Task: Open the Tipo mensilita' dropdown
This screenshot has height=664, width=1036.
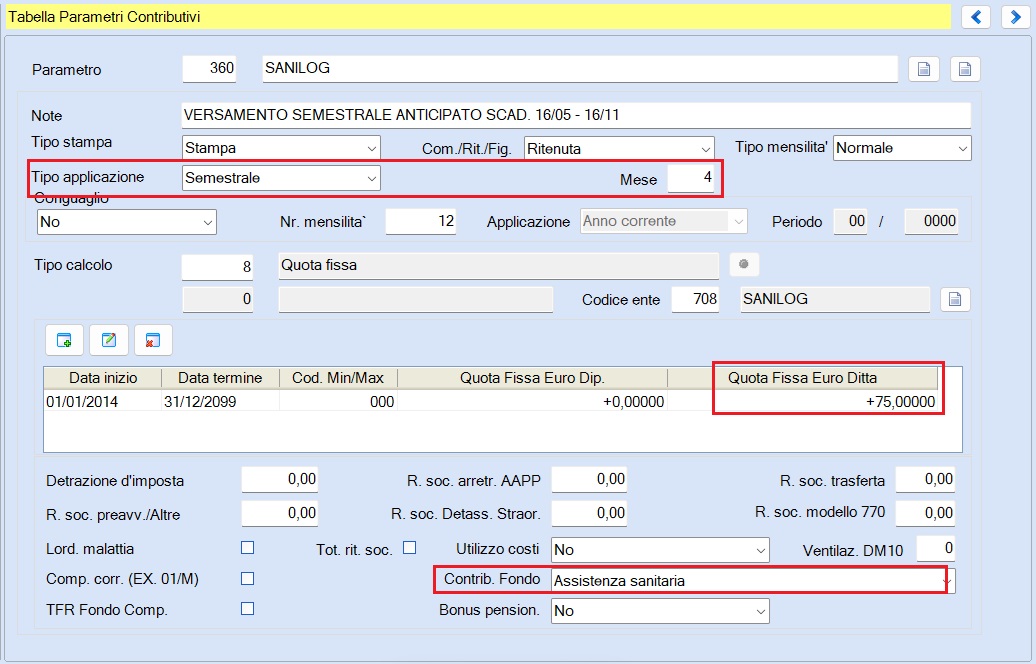Action: [x=902, y=148]
